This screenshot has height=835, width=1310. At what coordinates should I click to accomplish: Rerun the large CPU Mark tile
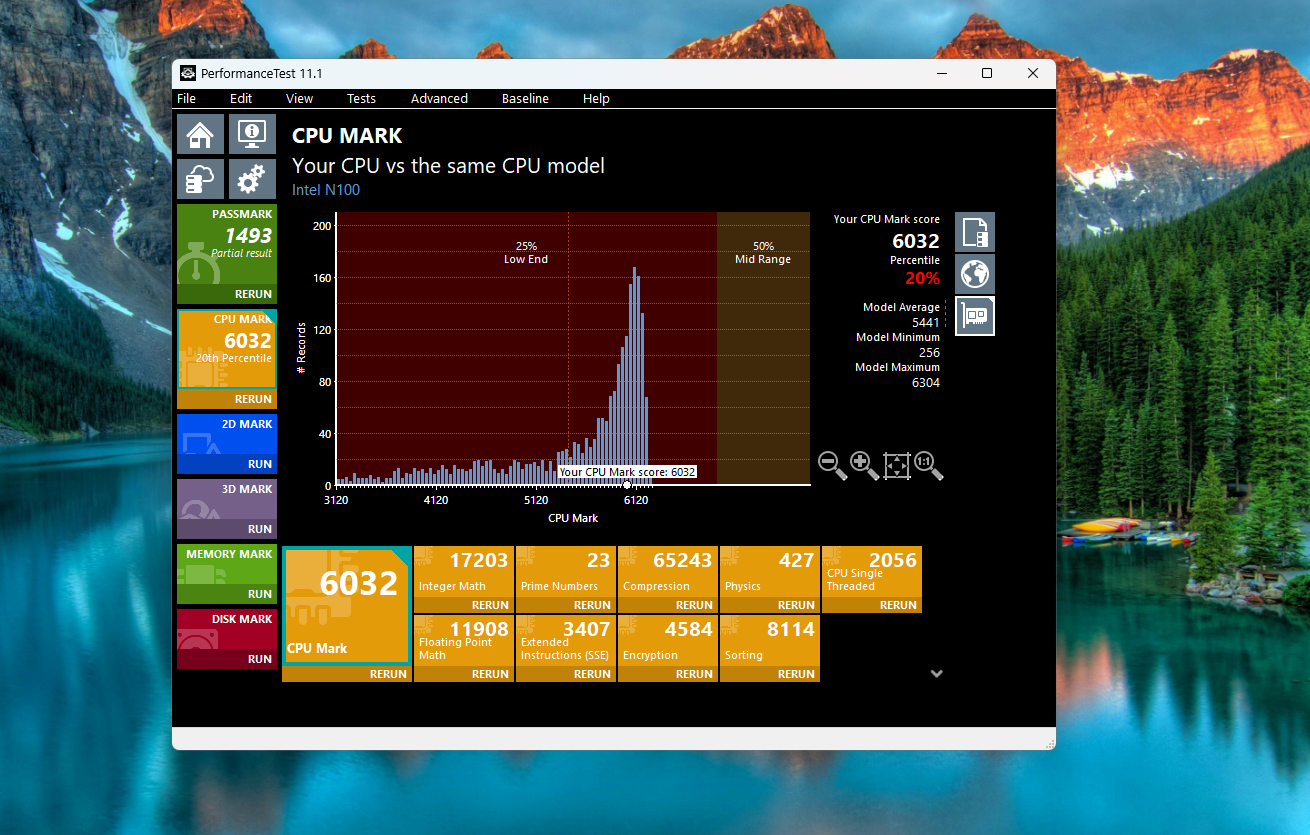tap(388, 674)
